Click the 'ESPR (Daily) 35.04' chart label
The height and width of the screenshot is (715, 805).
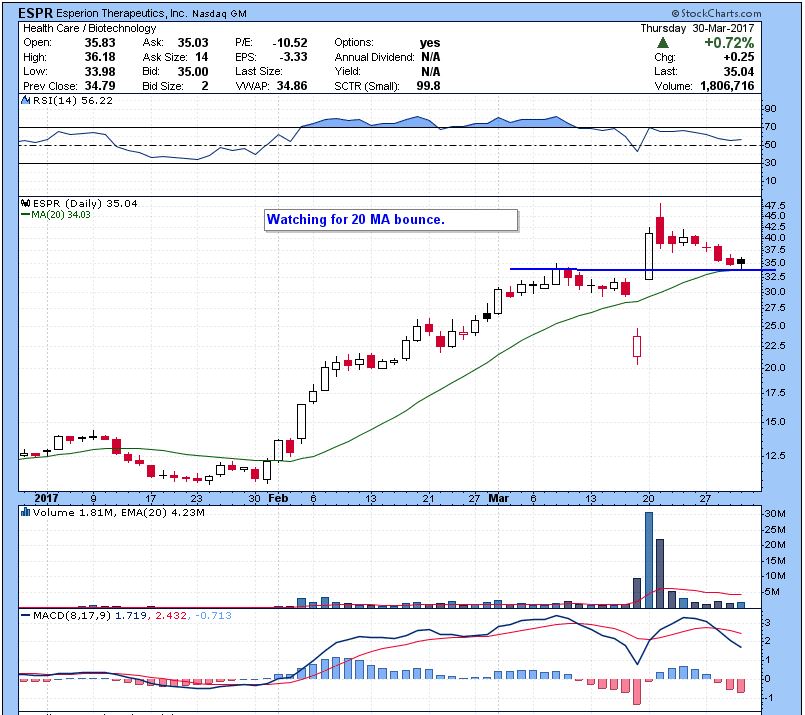[x=85, y=203]
